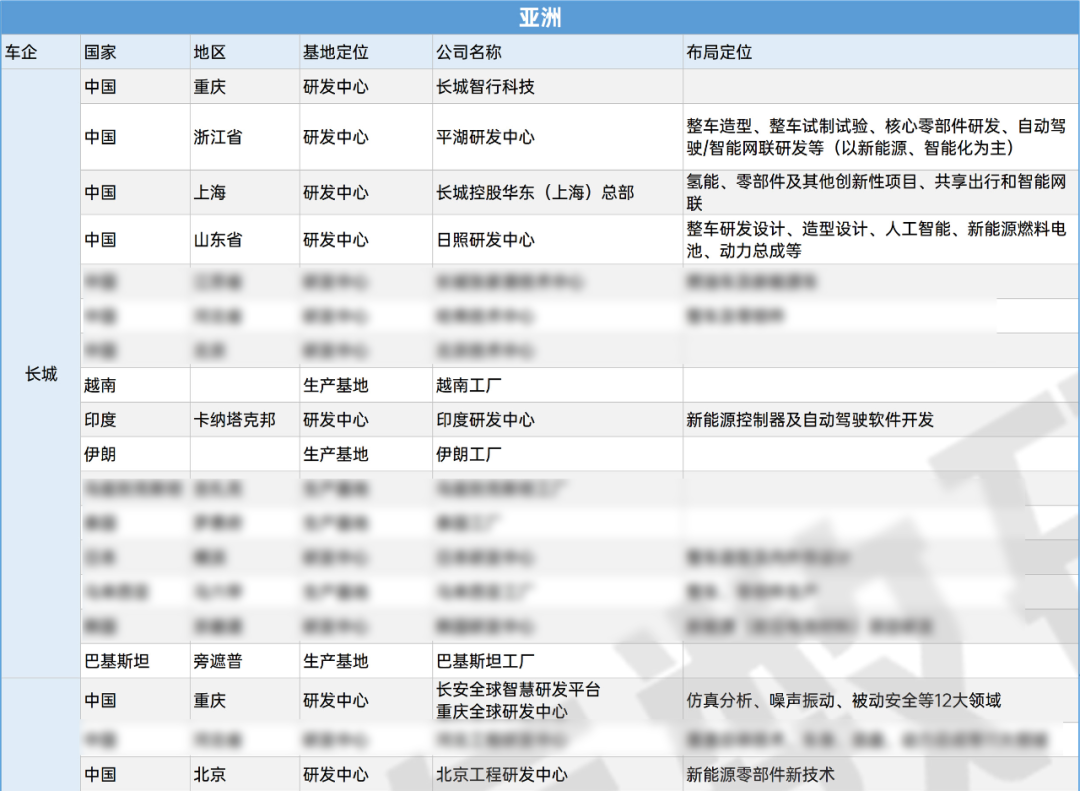Click 中国 in the 山东省 row
The height and width of the screenshot is (791, 1080).
pyautogui.click(x=100, y=240)
